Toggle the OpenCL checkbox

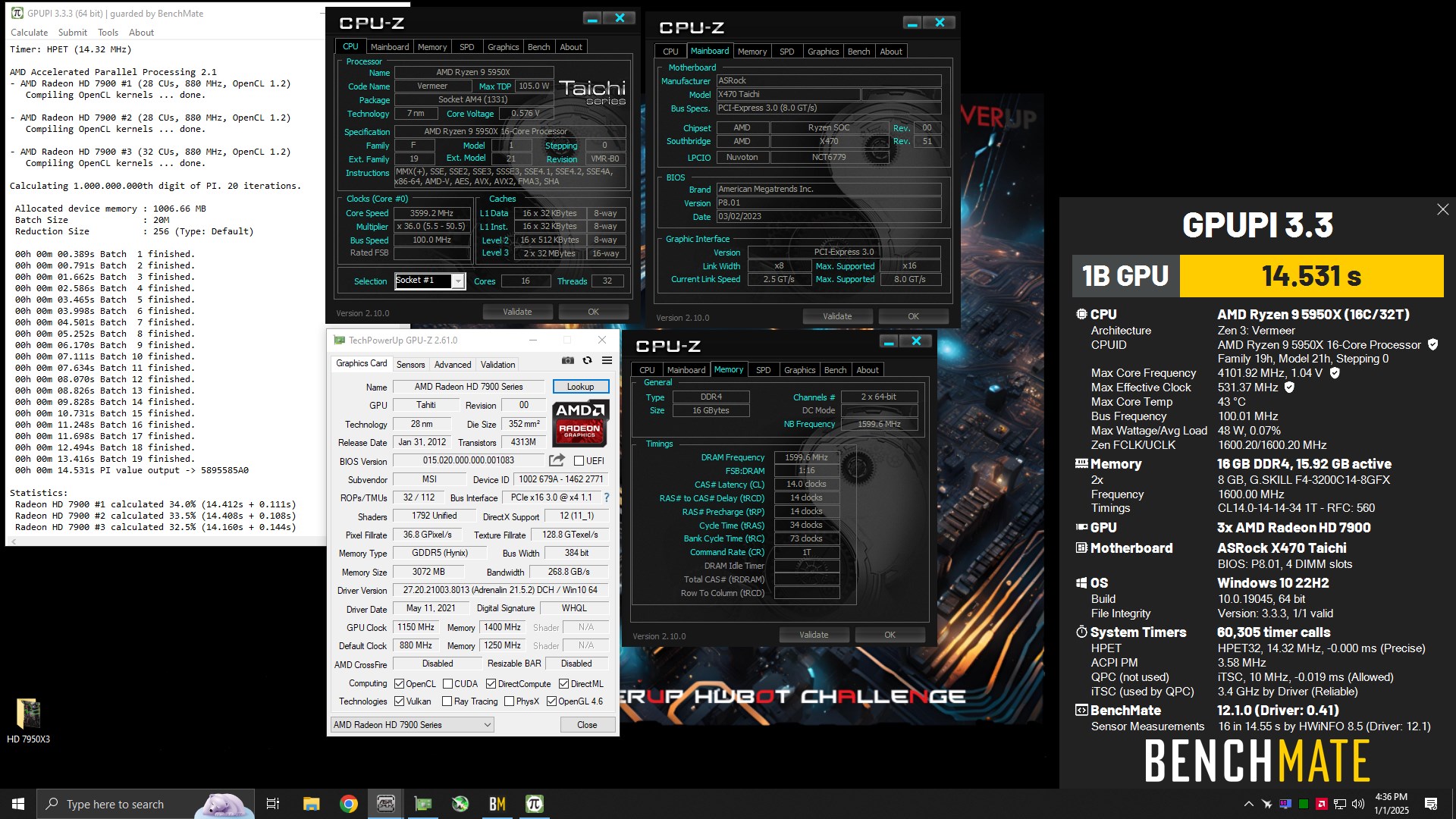(x=399, y=684)
